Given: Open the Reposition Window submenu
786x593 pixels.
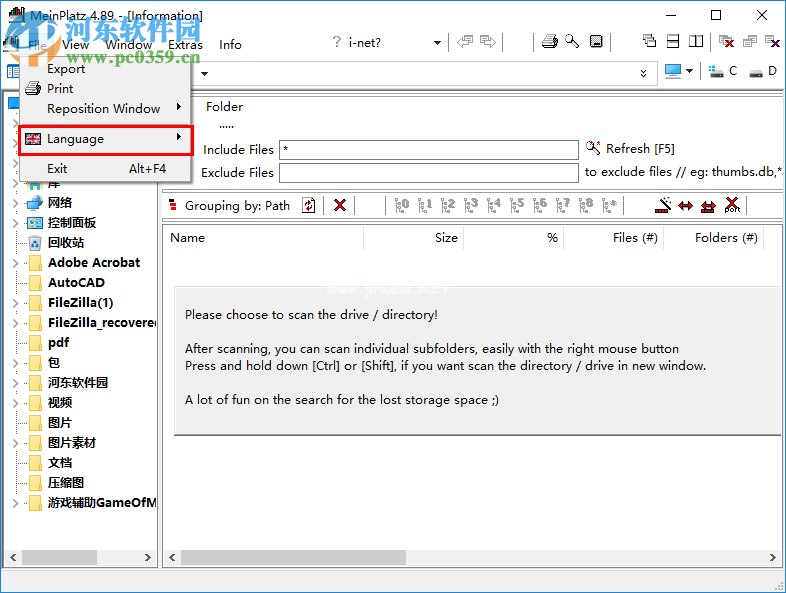Looking at the screenshot, I should click(104, 109).
